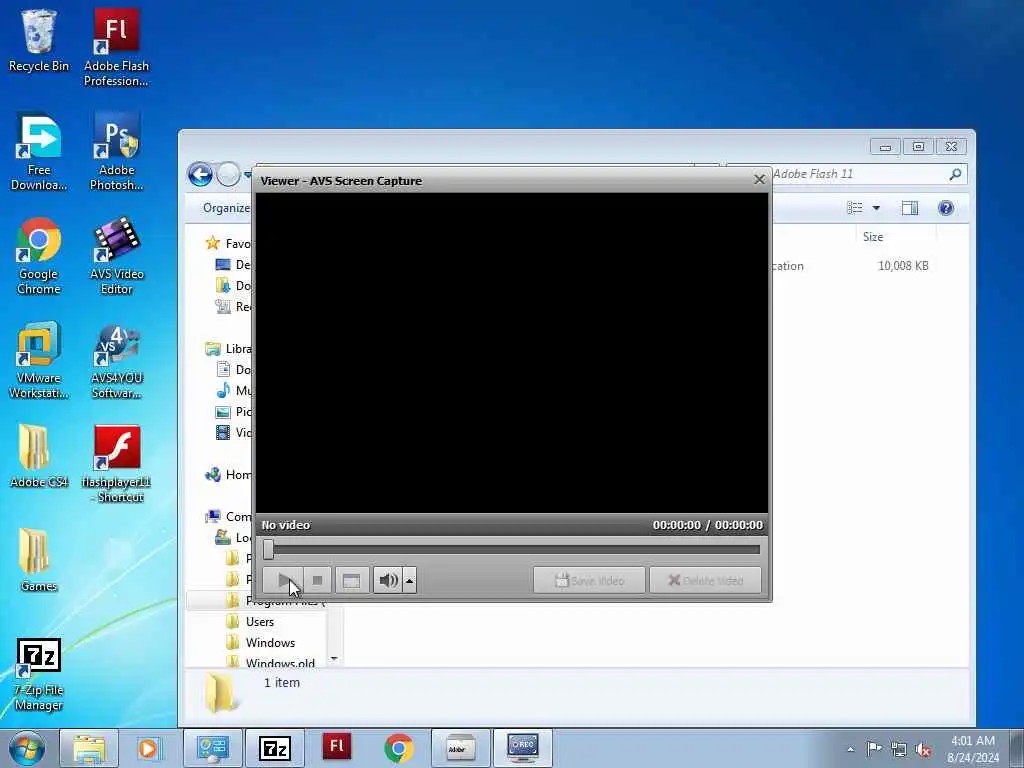Click the network tray icon

point(899,749)
